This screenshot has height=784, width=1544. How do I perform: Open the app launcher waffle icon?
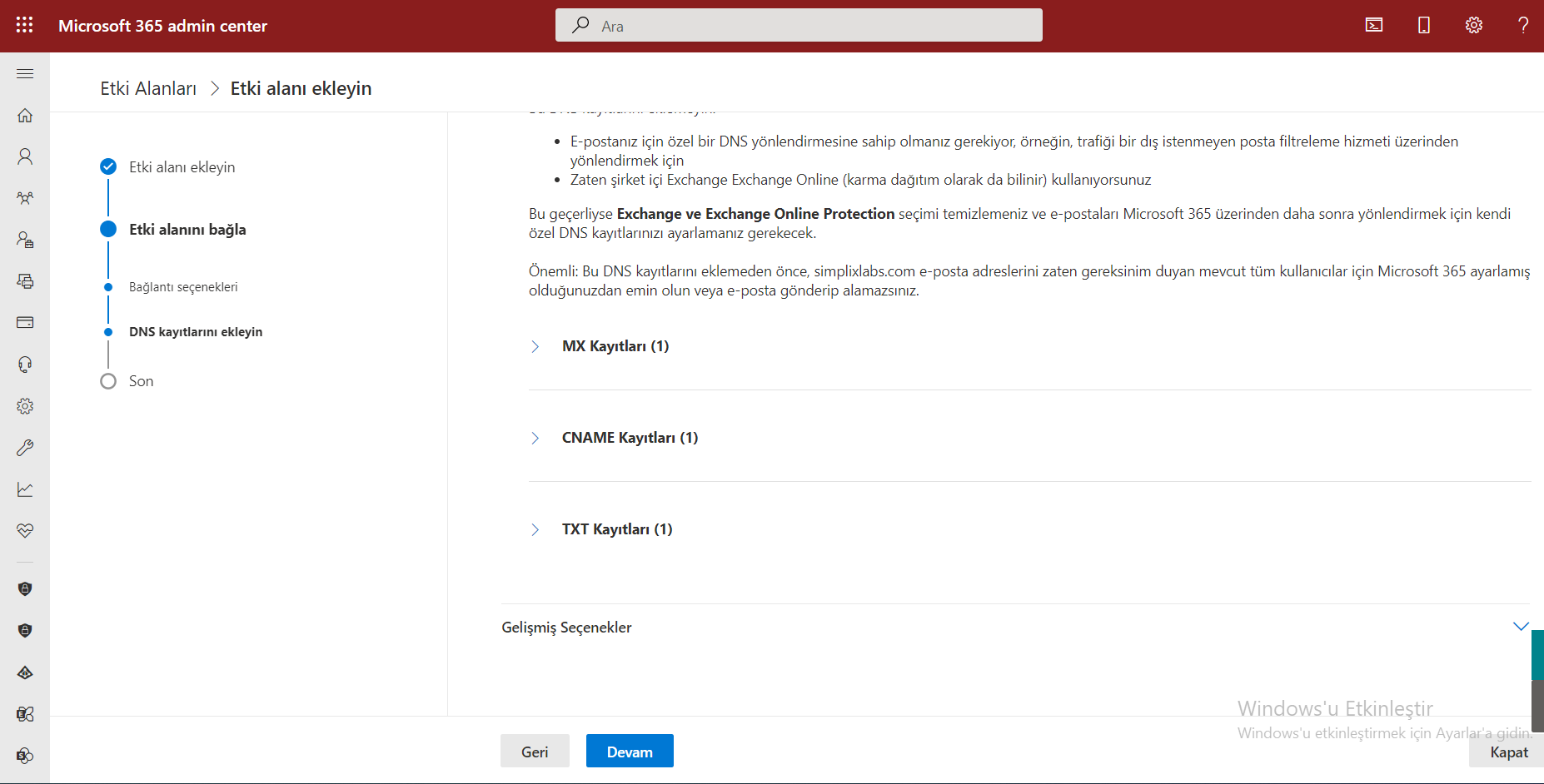[25, 25]
